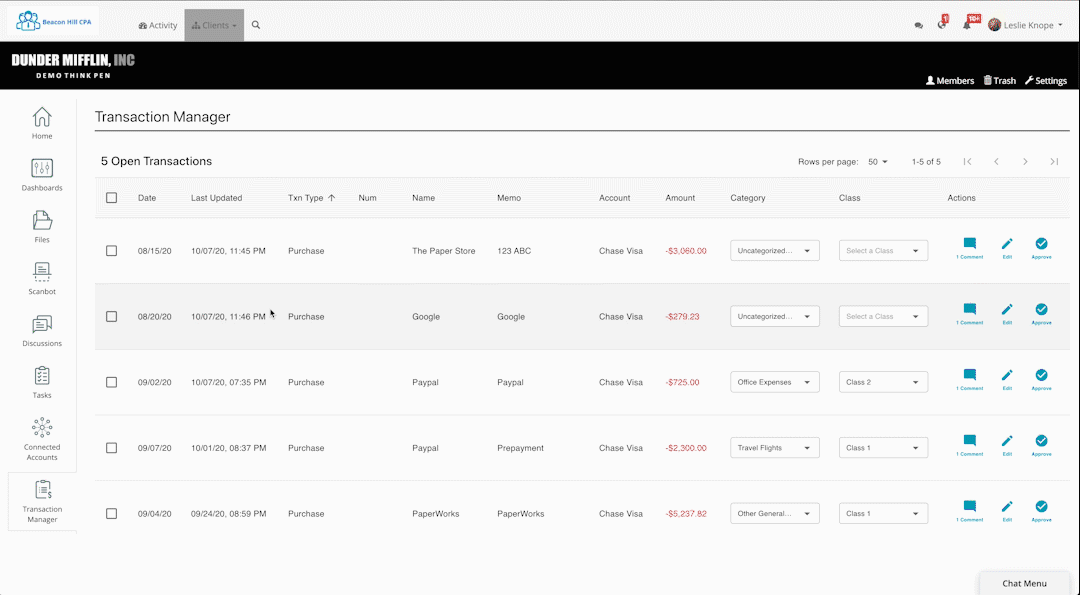1080x595 pixels.
Task: View the Tasks section in the sidebar
Action: (x=41, y=382)
